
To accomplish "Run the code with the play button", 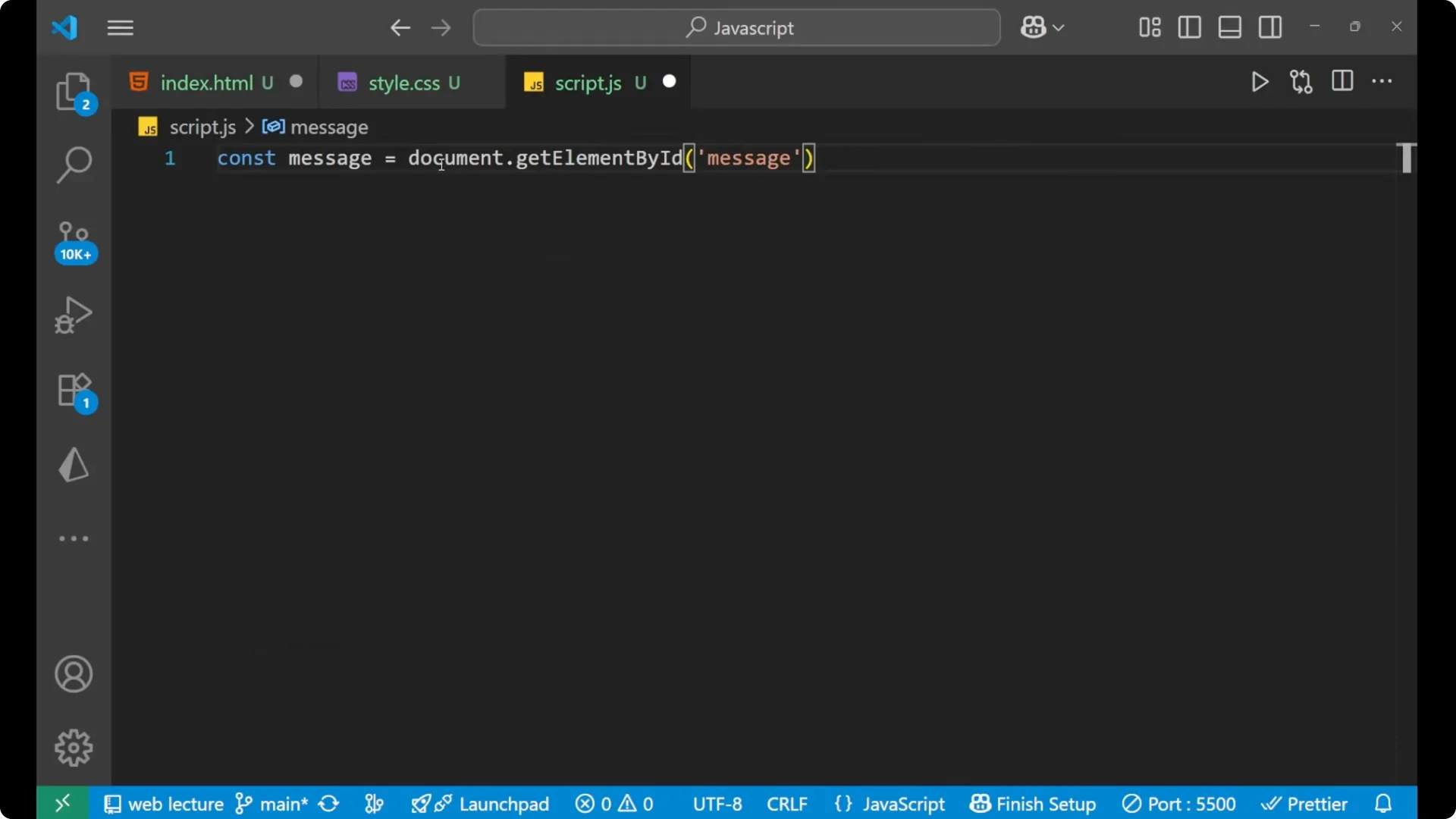I will pyautogui.click(x=1260, y=82).
